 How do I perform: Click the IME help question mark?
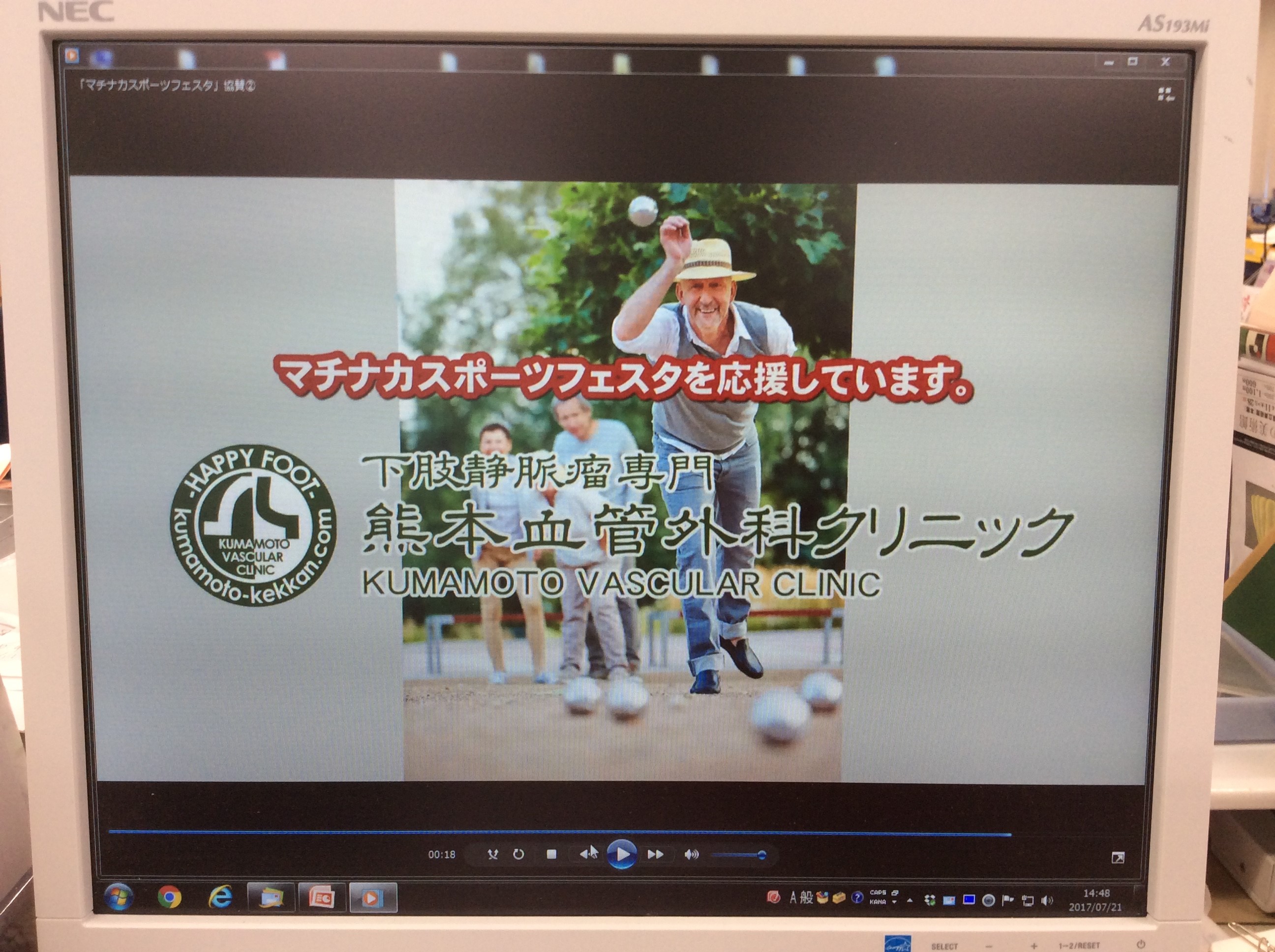pyautogui.click(x=857, y=897)
